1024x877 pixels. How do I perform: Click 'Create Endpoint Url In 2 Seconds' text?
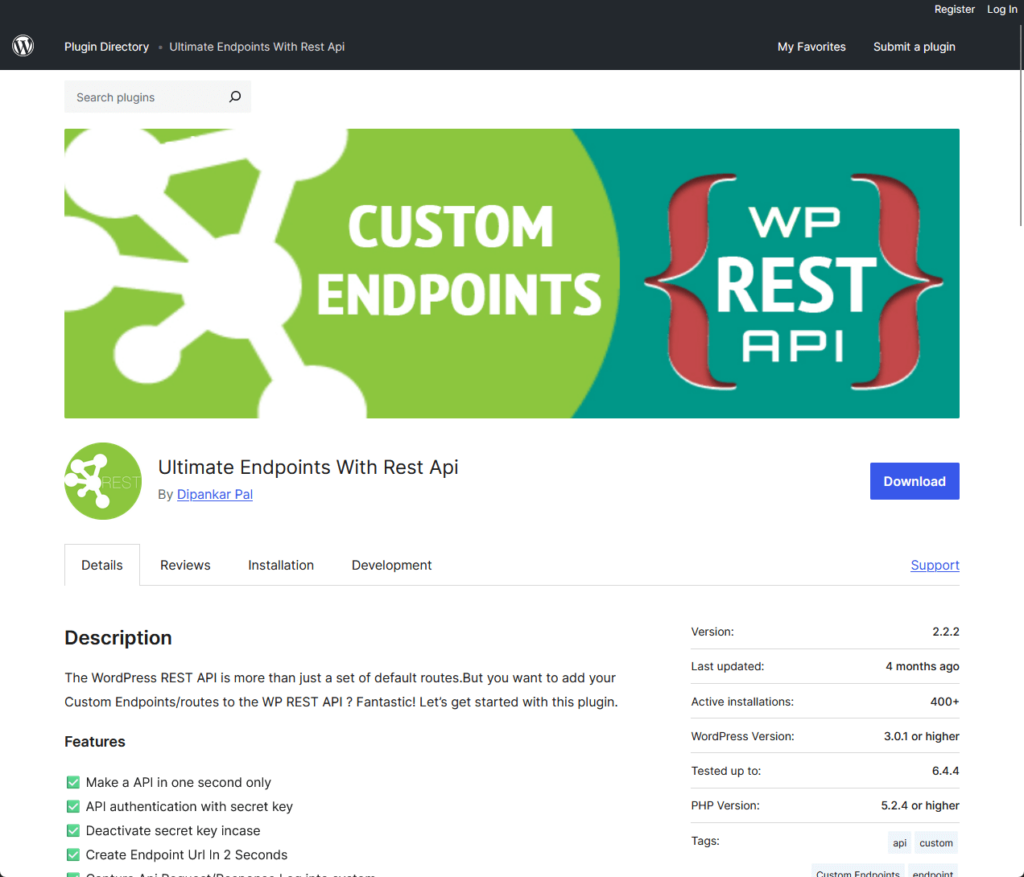(187, 855)
